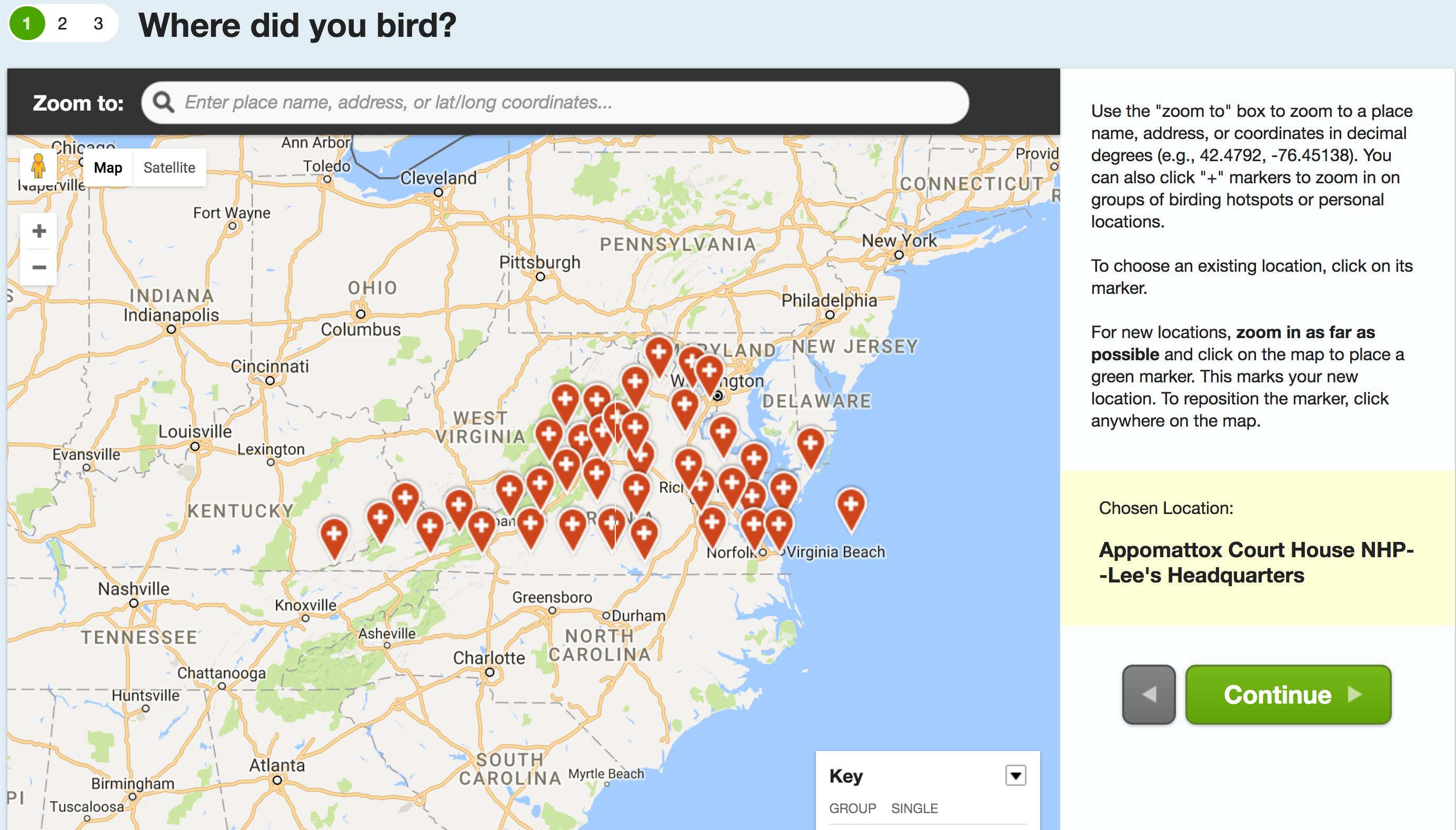Zoom in with the map plus button
1456x830 pixels.
pyautogui.click(x=39, y=231)
